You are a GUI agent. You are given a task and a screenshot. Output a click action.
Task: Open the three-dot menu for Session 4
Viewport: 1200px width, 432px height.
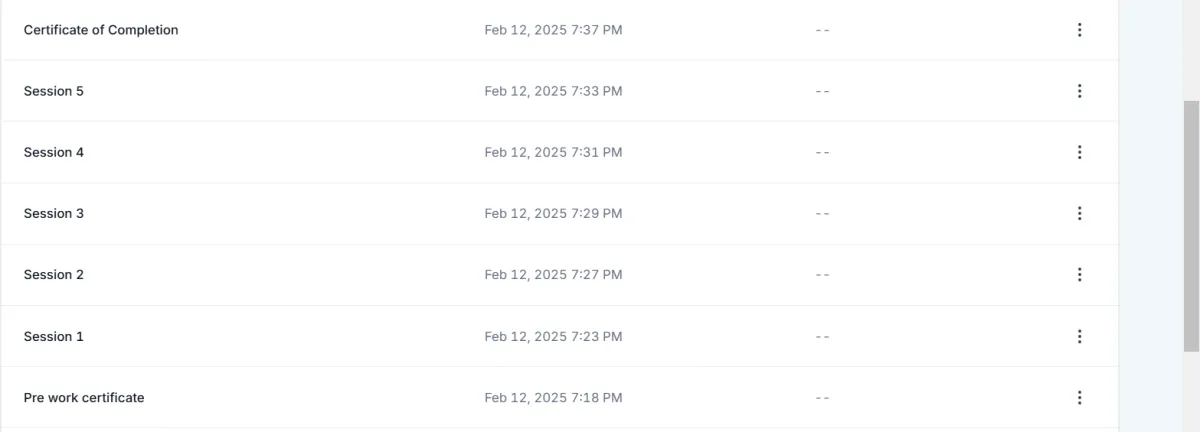1079,152
